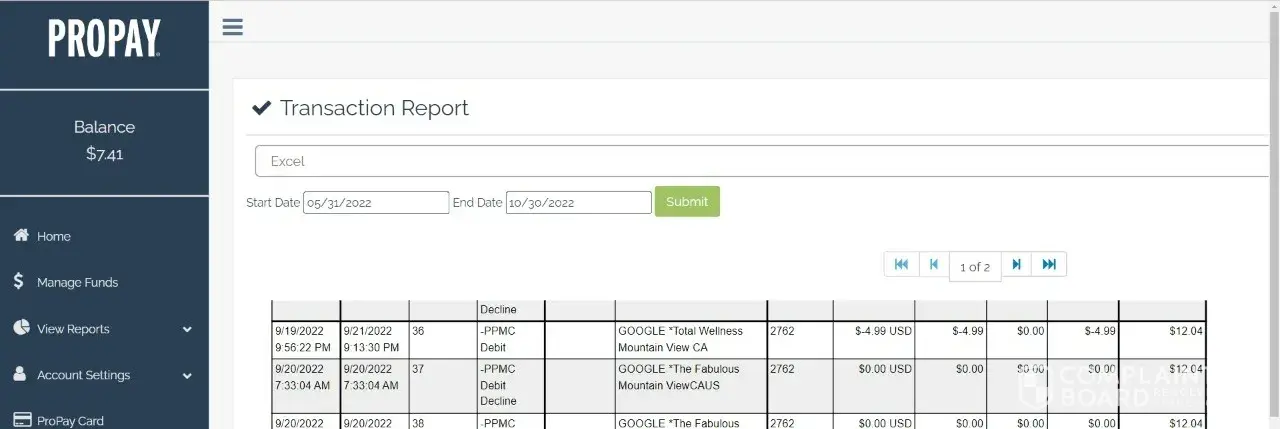The height and width of the screenshot is (429, 1280).
Task: Click the ProPay Card icon
Action: 20,420
